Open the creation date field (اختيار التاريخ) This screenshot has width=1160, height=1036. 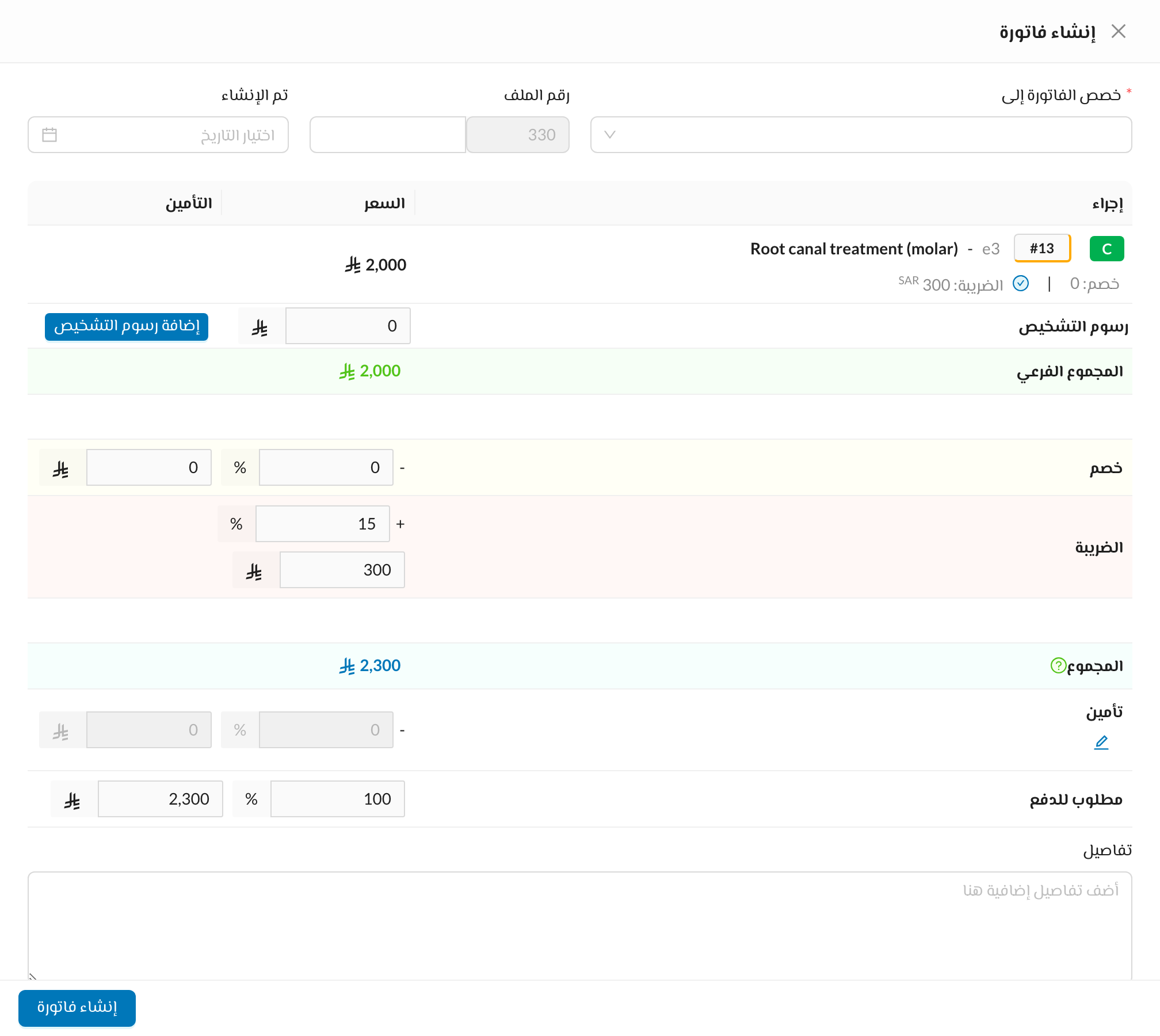click(x=158, y=135)
